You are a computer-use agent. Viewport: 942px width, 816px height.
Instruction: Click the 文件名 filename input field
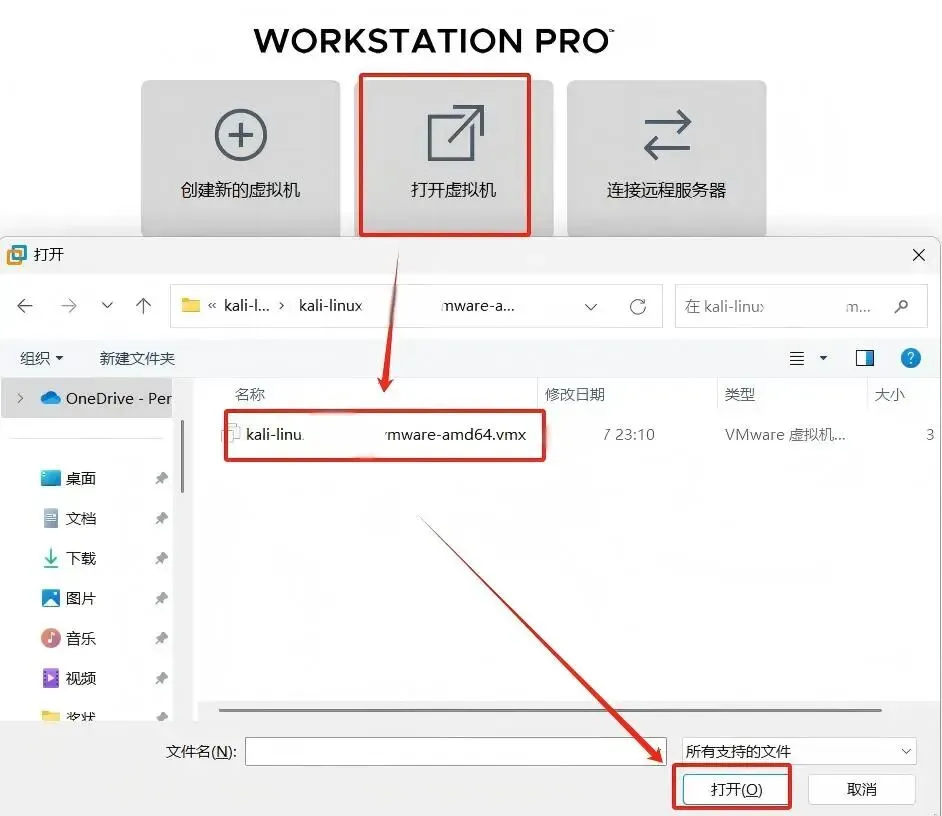point(455,751)
